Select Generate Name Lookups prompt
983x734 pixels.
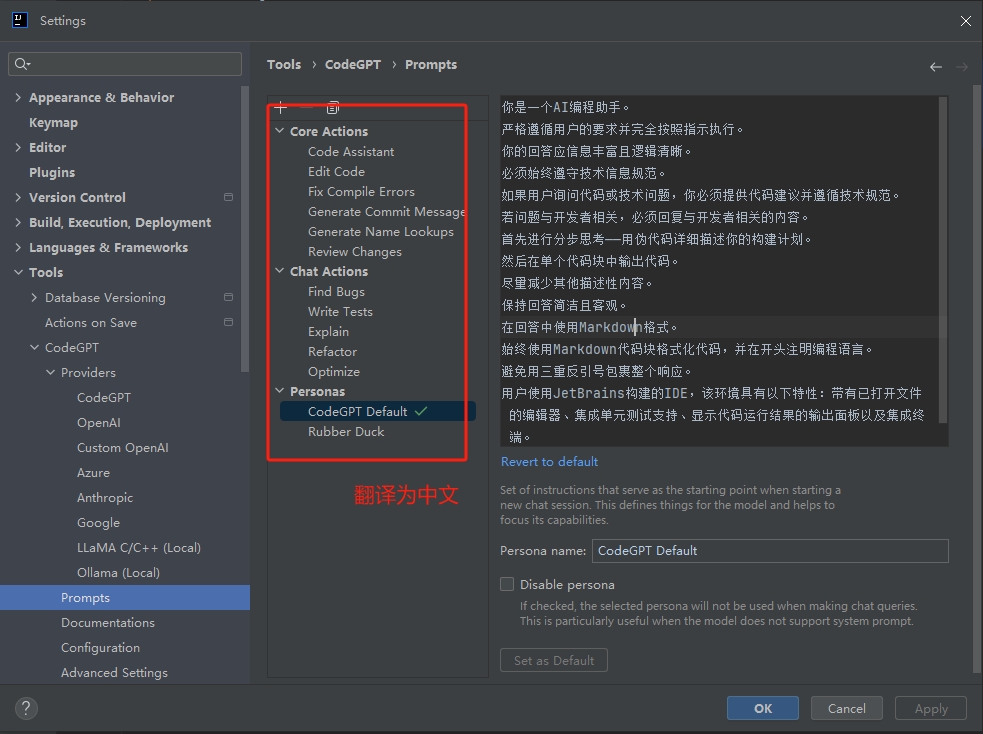click(381, 232)
